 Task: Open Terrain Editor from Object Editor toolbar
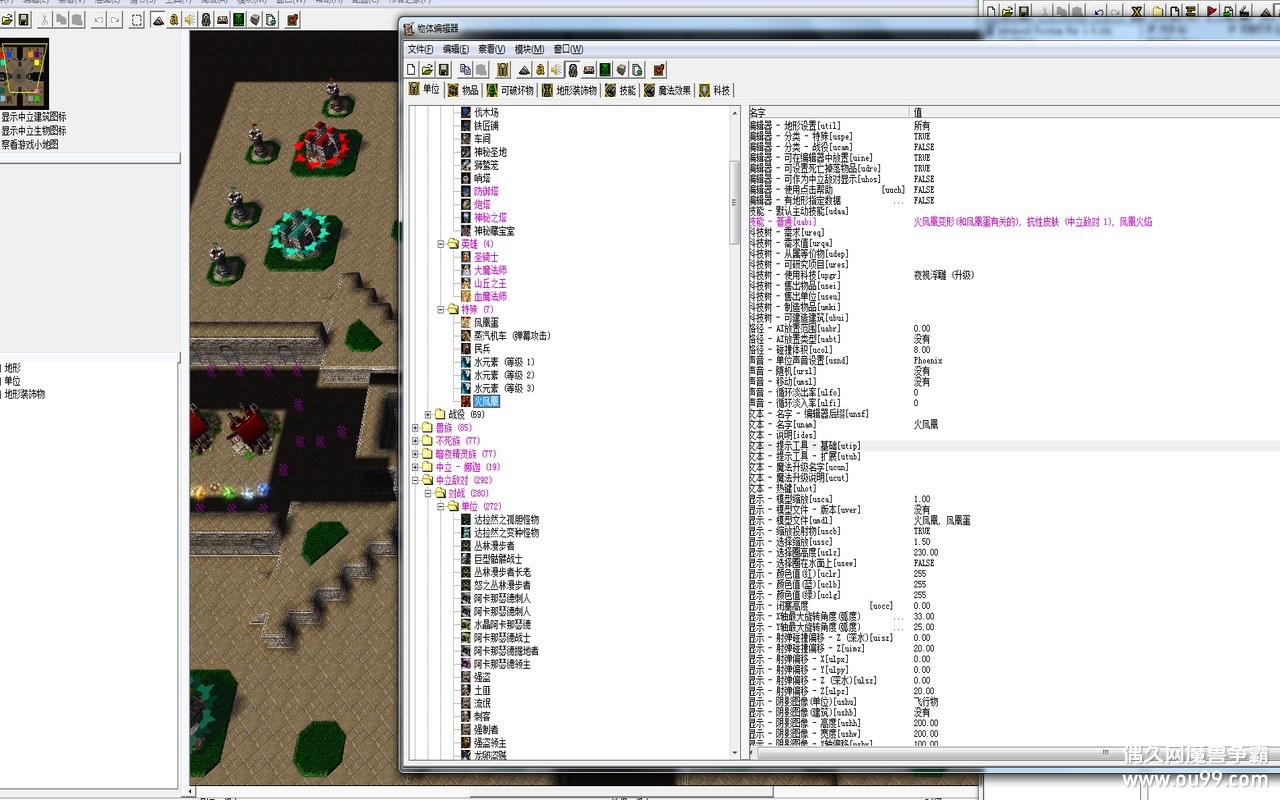point(524,70)
